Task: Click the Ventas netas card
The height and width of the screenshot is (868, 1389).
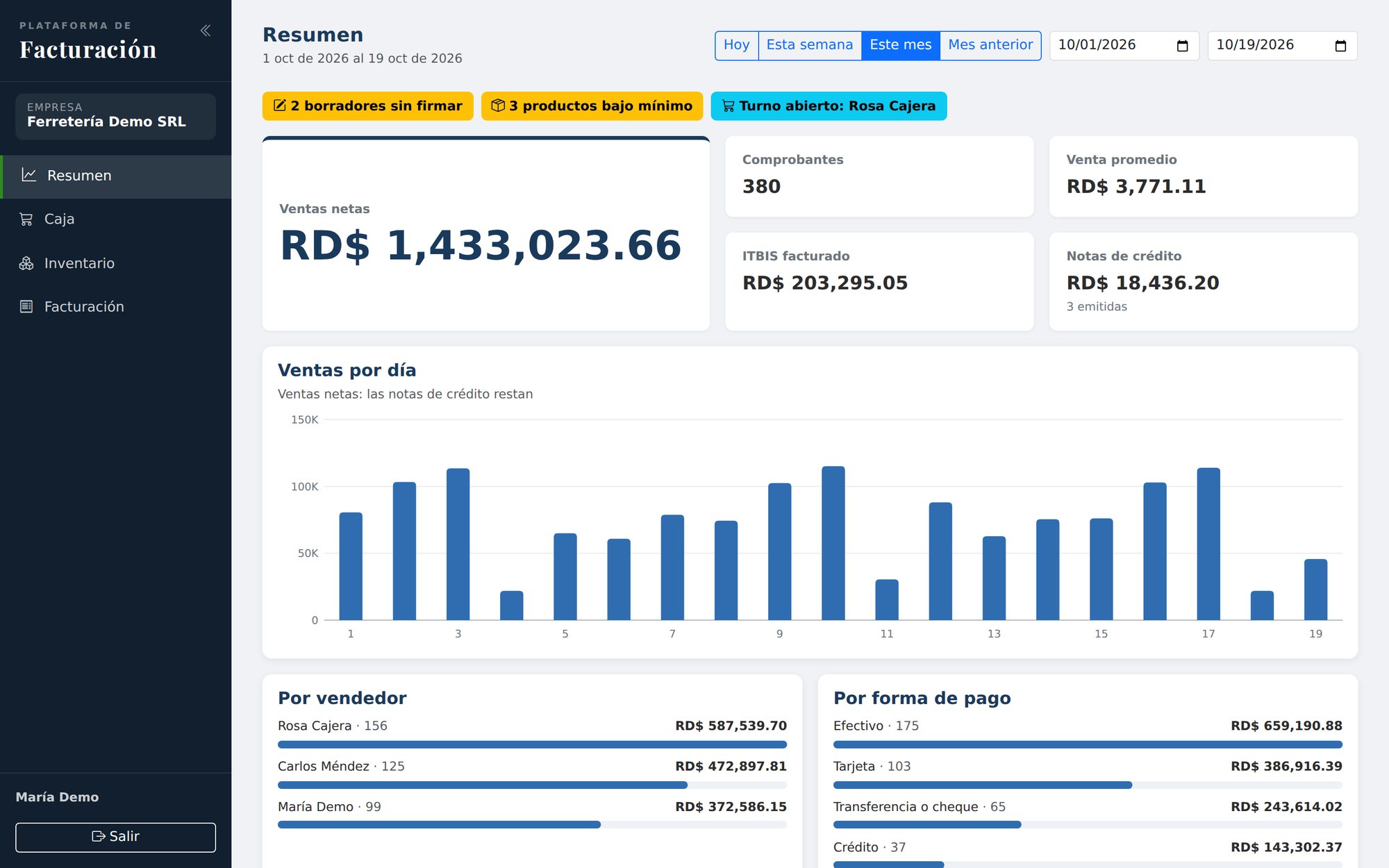Action: click(486, 233)
